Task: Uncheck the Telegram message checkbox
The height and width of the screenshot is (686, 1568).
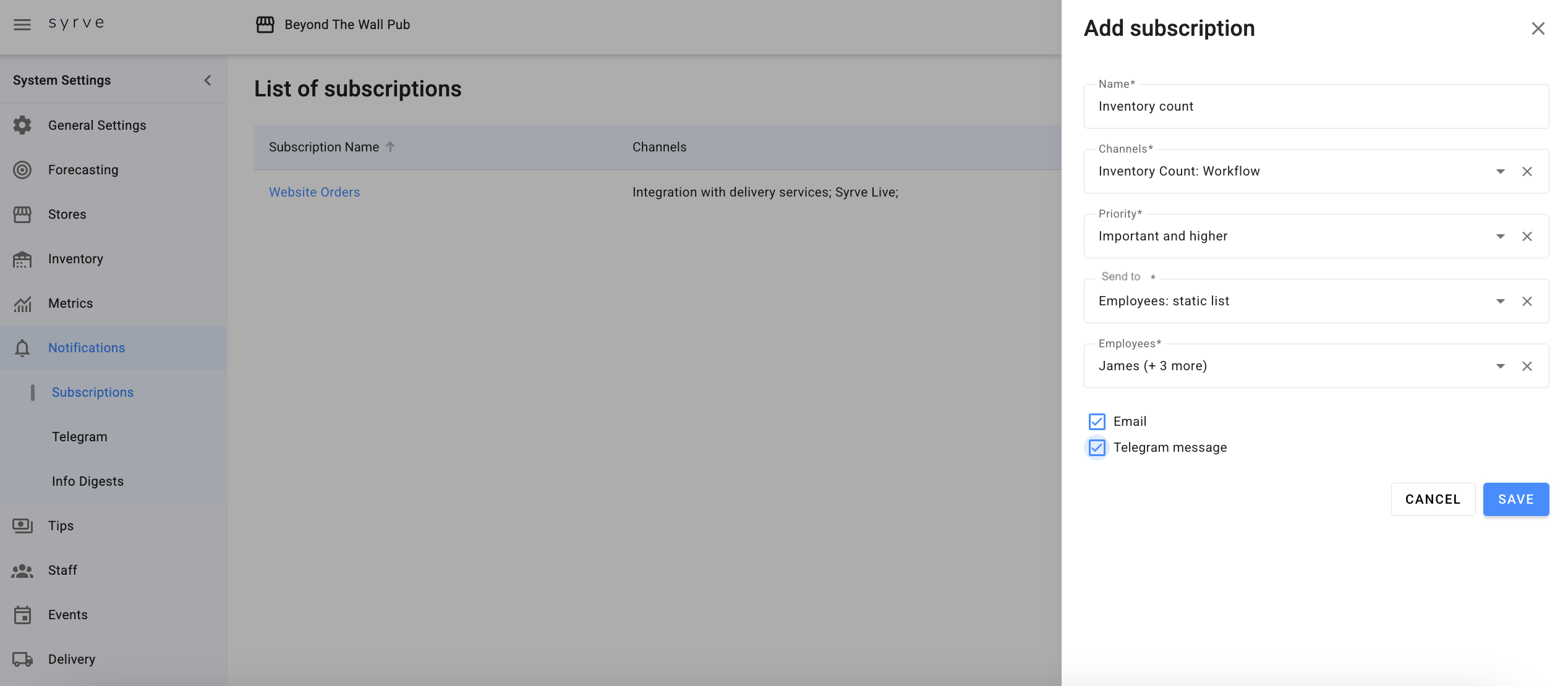Action: tap(1097, 447)
